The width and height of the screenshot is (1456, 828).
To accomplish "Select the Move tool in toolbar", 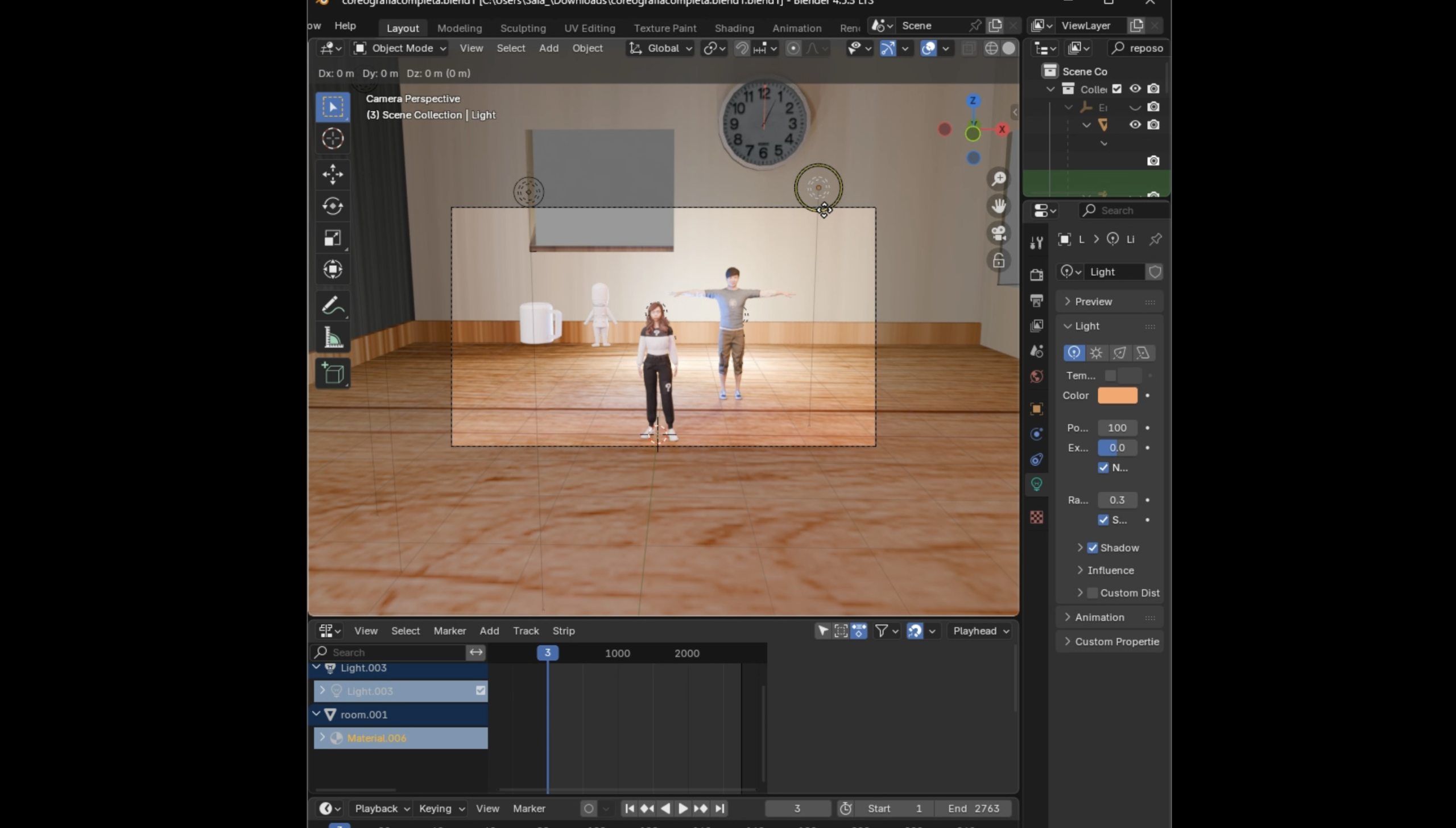I will pyautogui.click(x=333, y=174).
